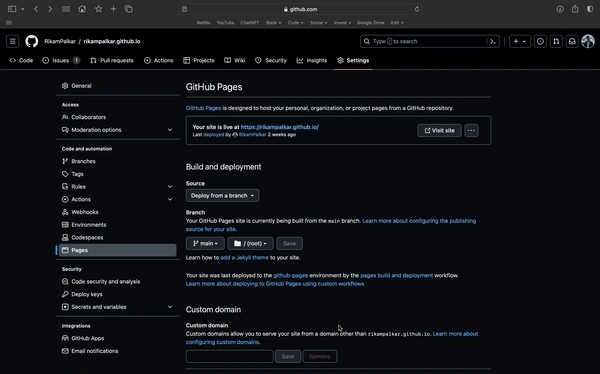Click Safari share icon

point(575,9)
